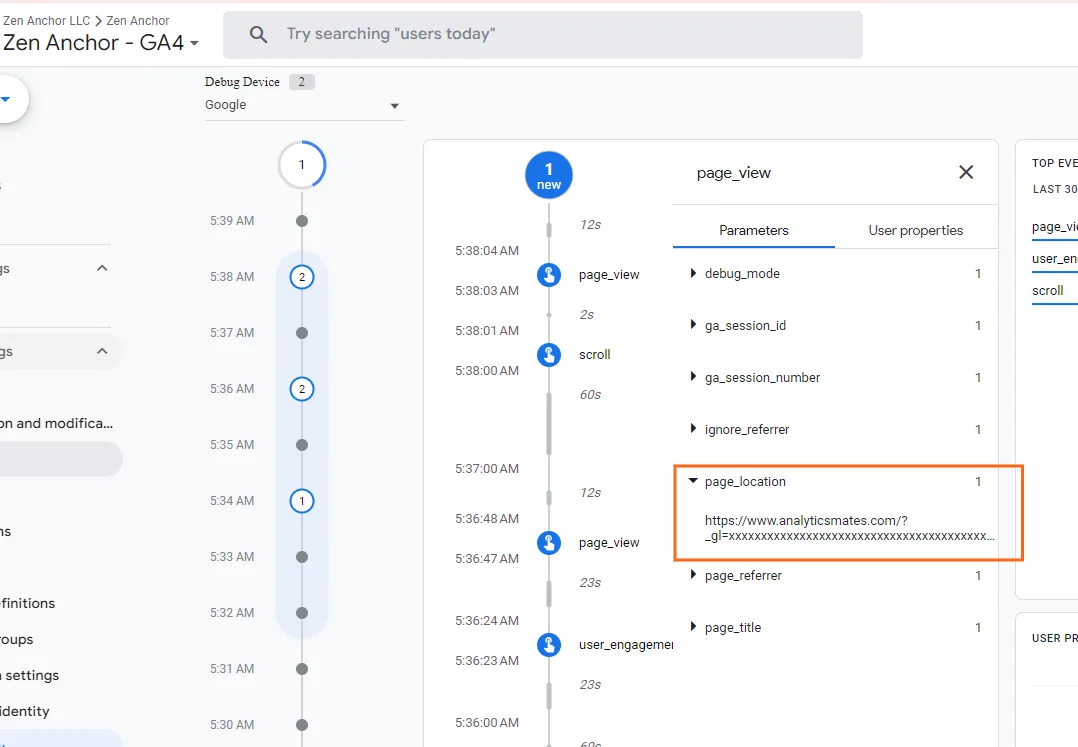Image resolution: width=1078 pixels, height=747 pixels.
Task: Select the 5:36 AM bubble with 2 events
Action: (x=302, y=389)
